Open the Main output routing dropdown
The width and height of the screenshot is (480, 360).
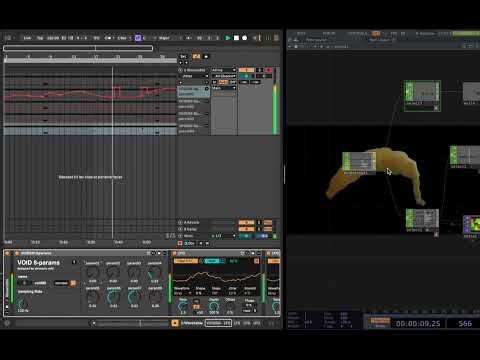tap(224, 88)
